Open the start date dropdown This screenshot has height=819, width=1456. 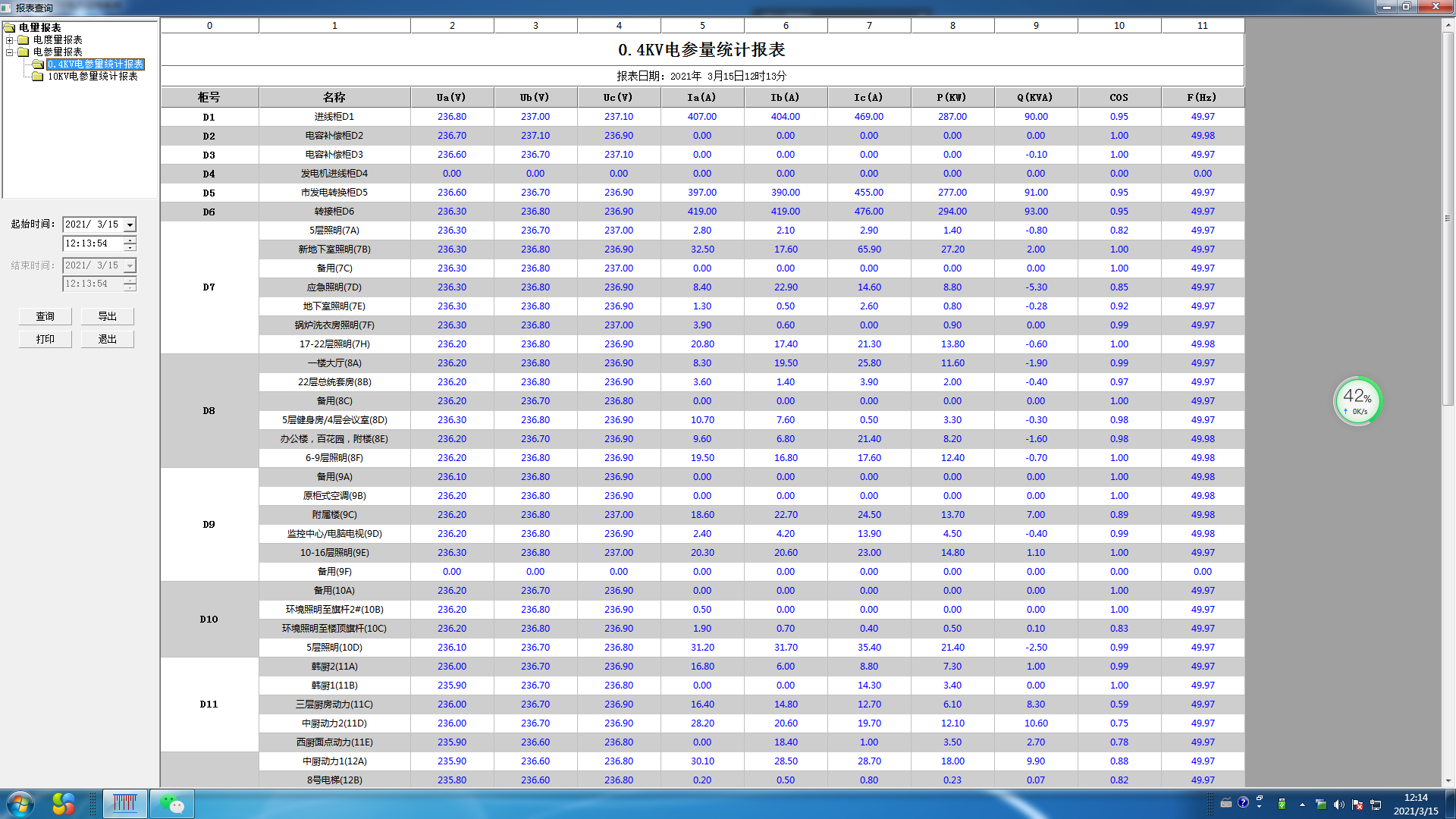tap(130, 225)
